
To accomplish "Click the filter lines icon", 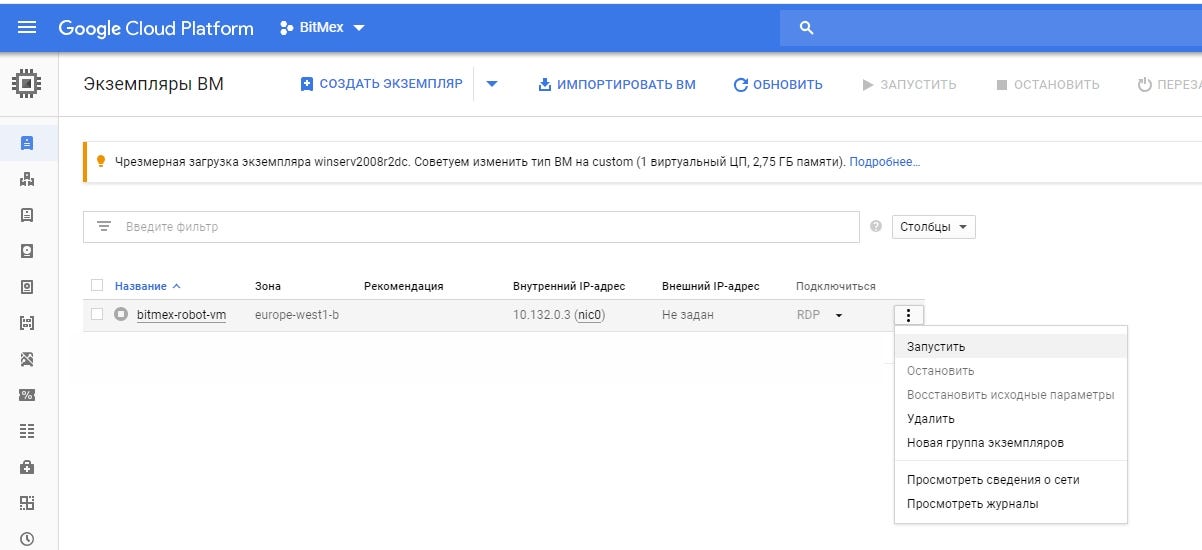I will click(104, 227).
